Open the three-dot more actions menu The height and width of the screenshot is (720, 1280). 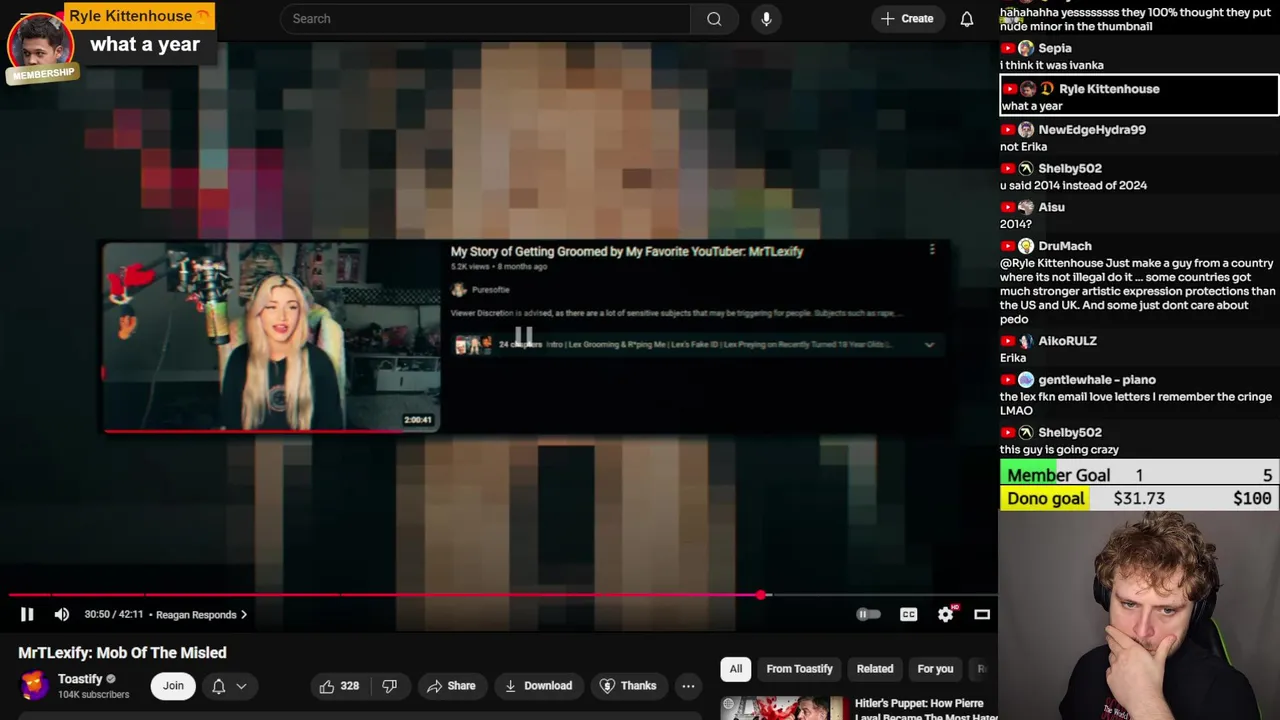(688, 685)
